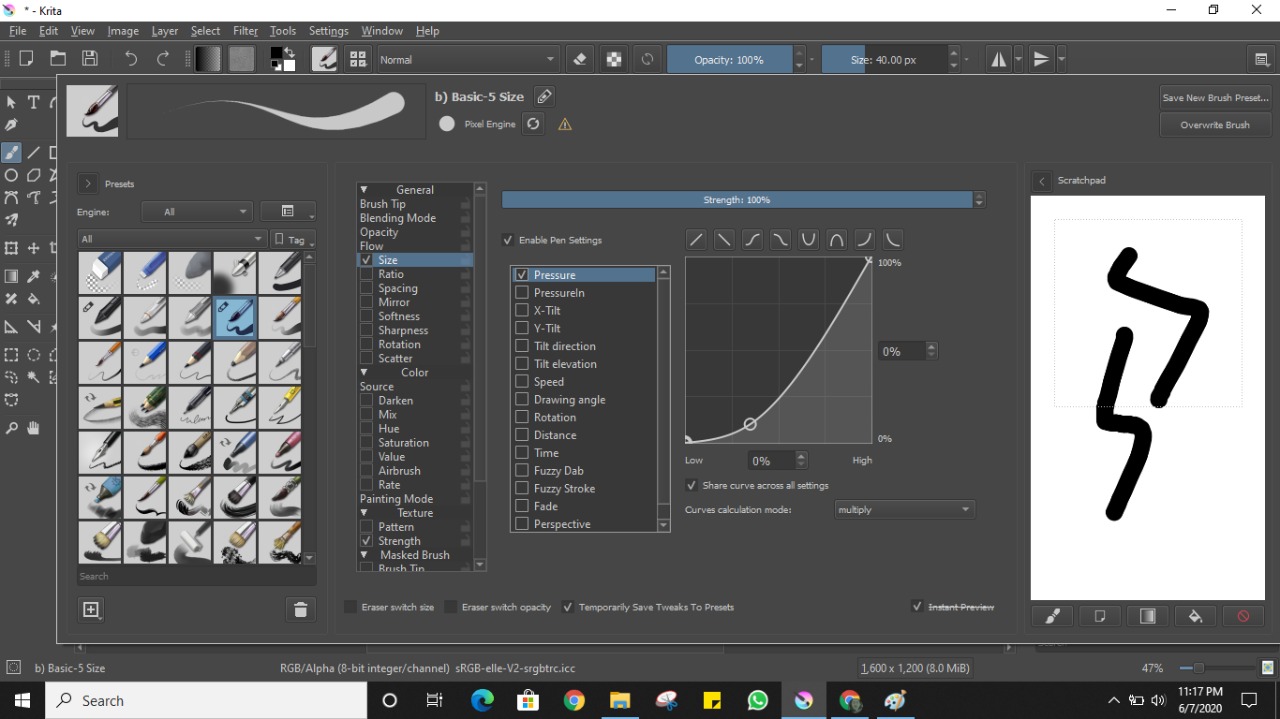The height and width of the screenshot is (719, 1280).
Task: Open the Filter menu
Action: [x=245, y=31]
